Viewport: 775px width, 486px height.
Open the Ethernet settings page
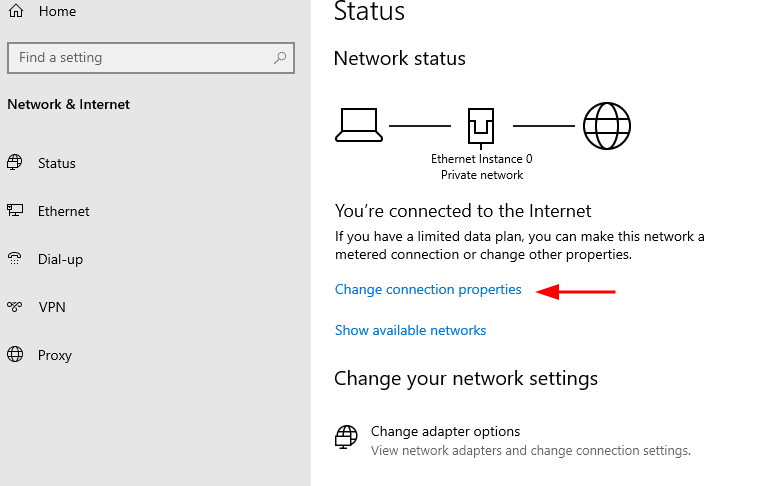64,211
